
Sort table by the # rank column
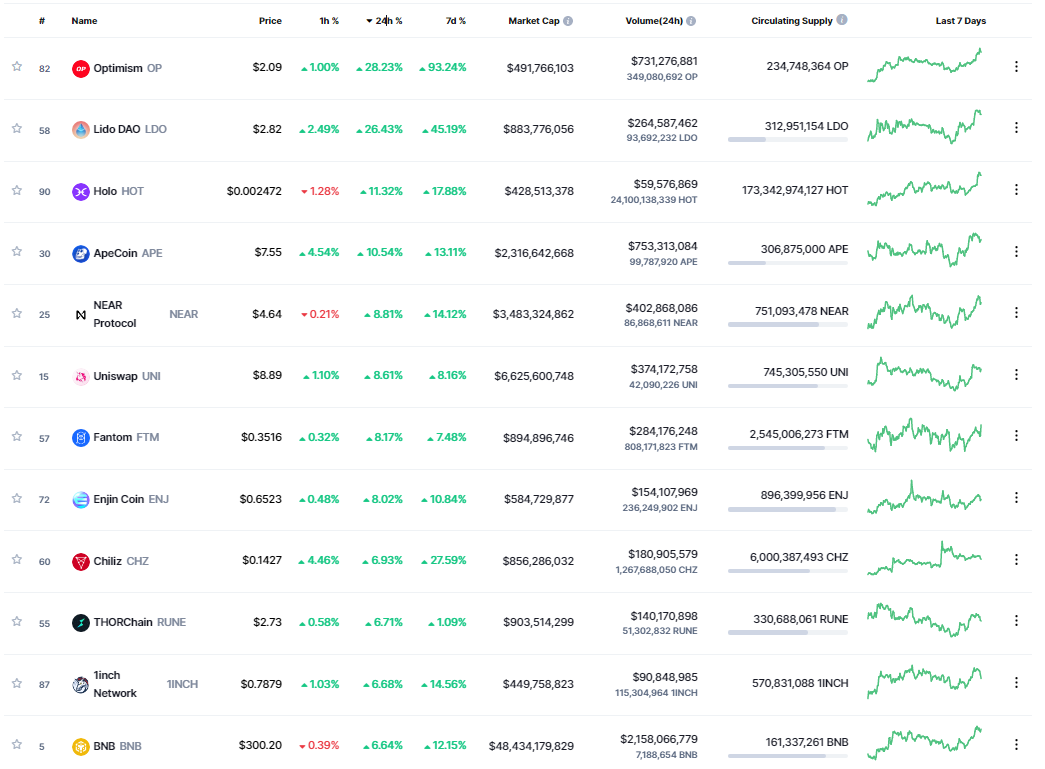[x=42, y=21]
